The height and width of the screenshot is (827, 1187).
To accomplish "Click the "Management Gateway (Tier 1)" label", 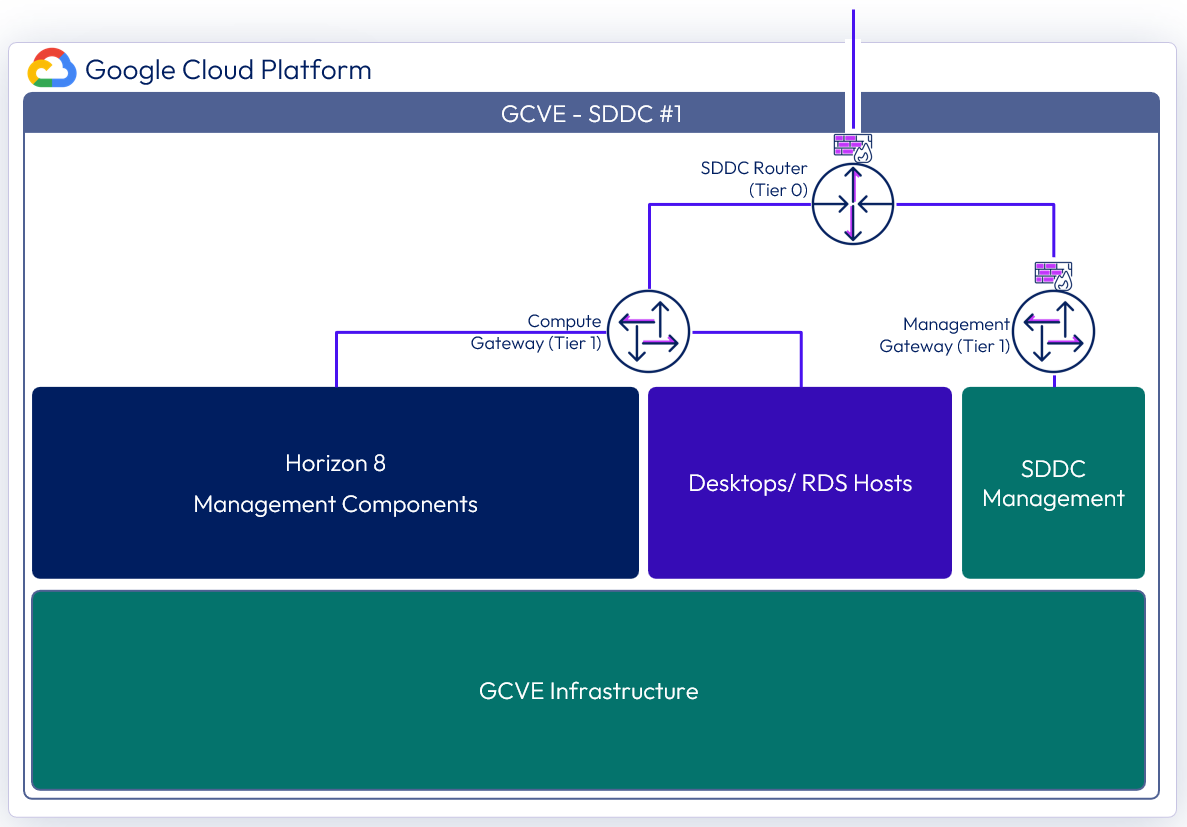I will (x=945, y=335).
